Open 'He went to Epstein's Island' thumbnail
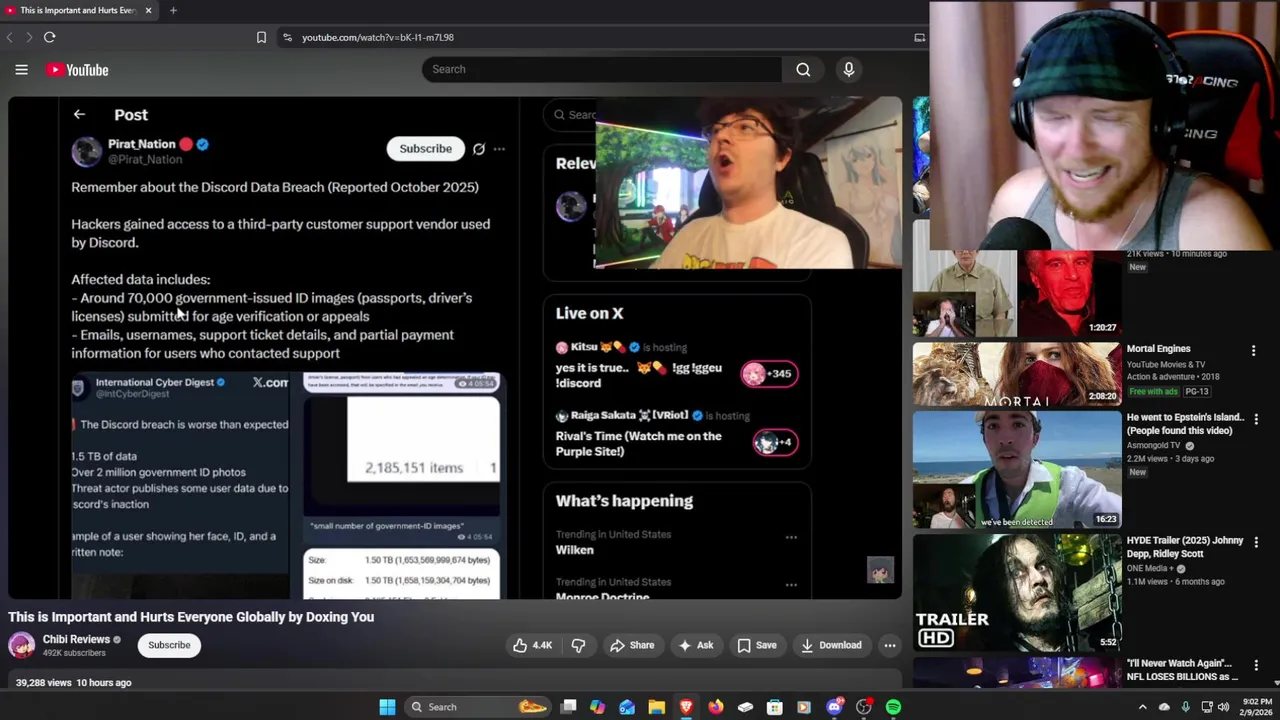The width and height of the screenshot is (1280, 720). (1017, 469)
